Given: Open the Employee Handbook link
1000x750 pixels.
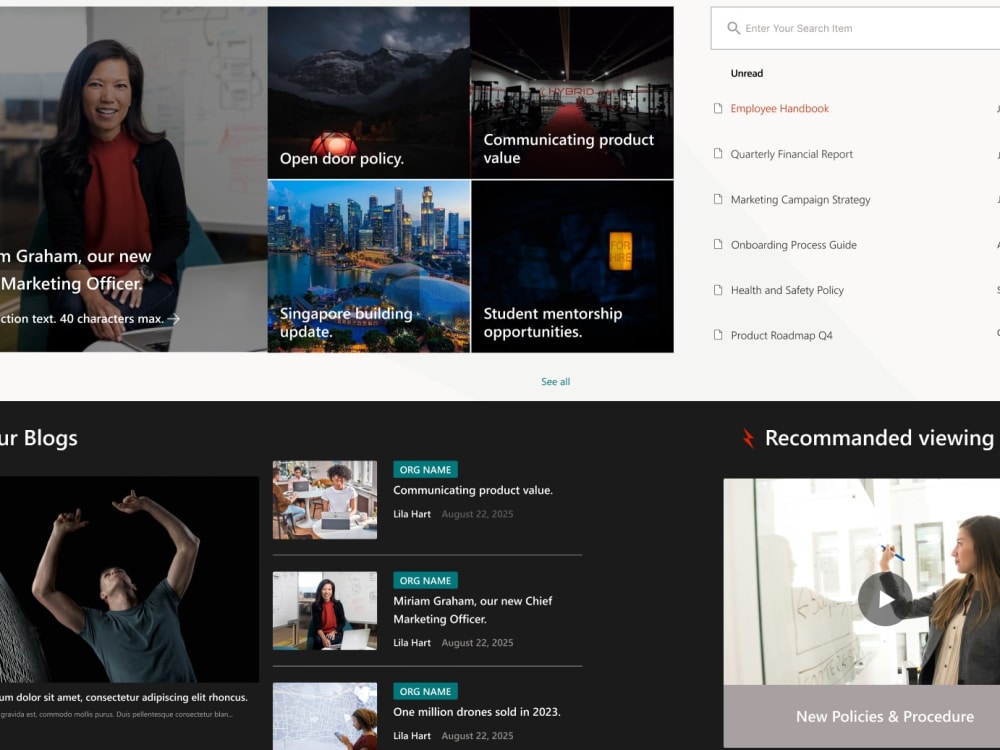Looking at the screenshot, I should point(779,108).
